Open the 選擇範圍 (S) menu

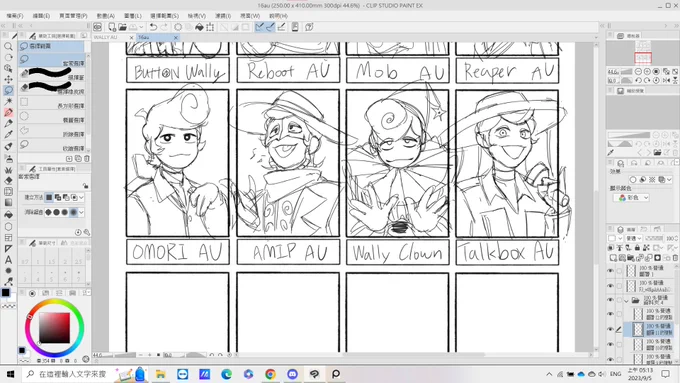(x=165, y=16)
